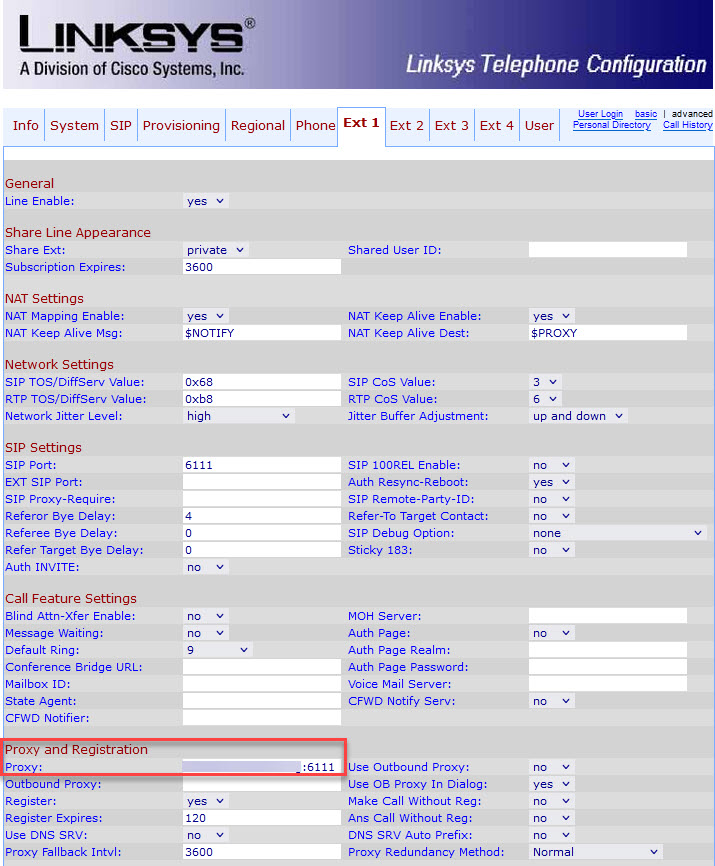Image resolution: width=715 pixels, height=866 pixels.
Task: Open the Call History link
Action: [x=688, y=125]
